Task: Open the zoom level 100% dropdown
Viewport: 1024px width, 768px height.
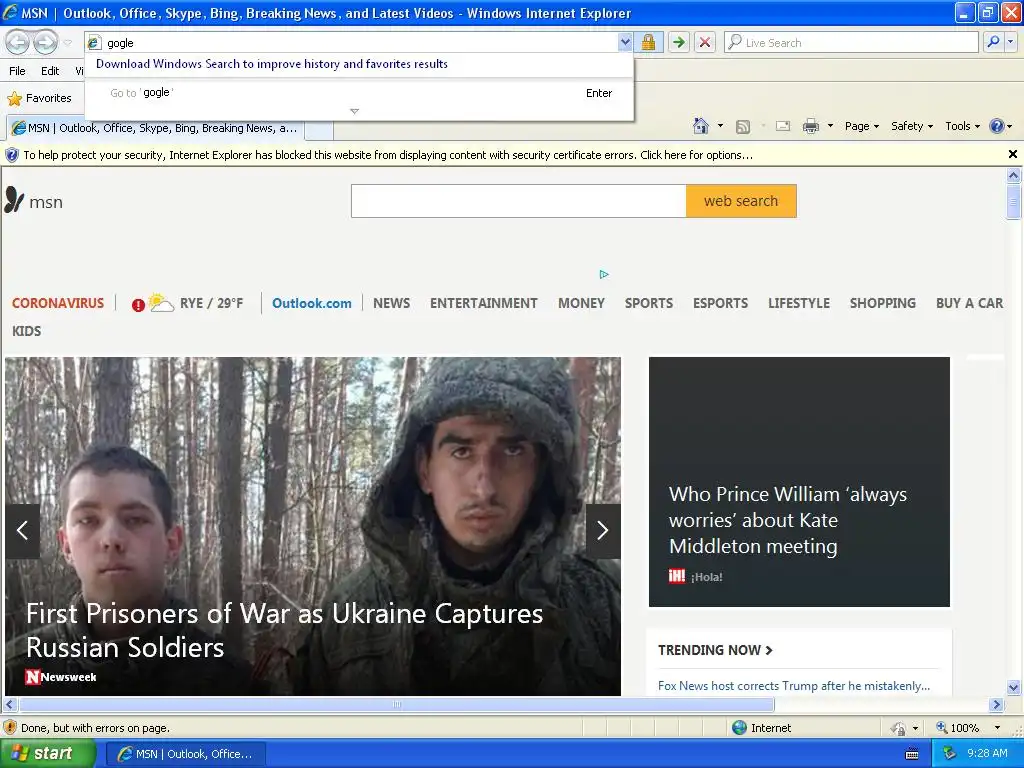Action: point(997,728)
